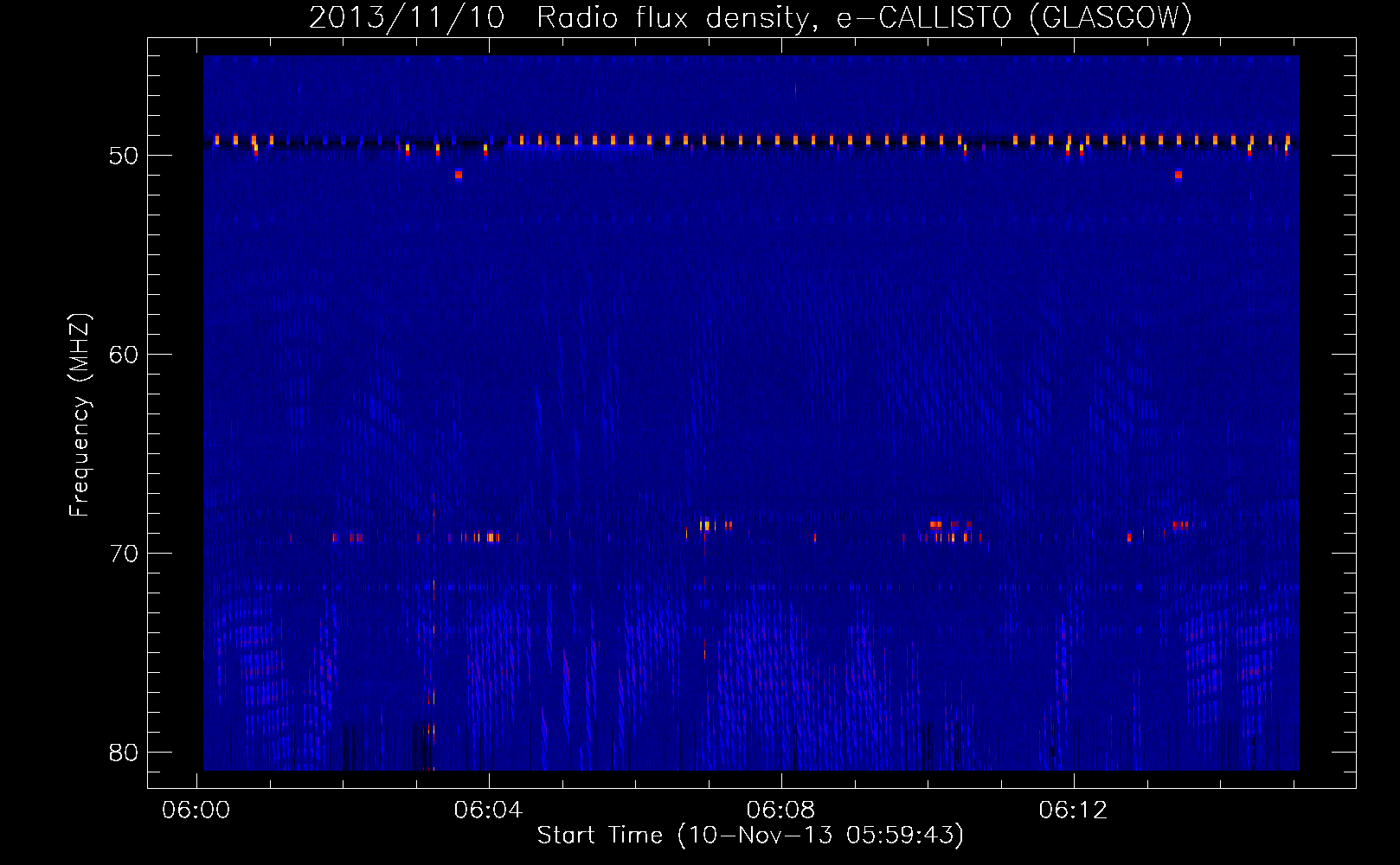This screenshot has width=1400, height=865.
Task: Click the '06:08' time tick label
Action: tap(781, 811)
